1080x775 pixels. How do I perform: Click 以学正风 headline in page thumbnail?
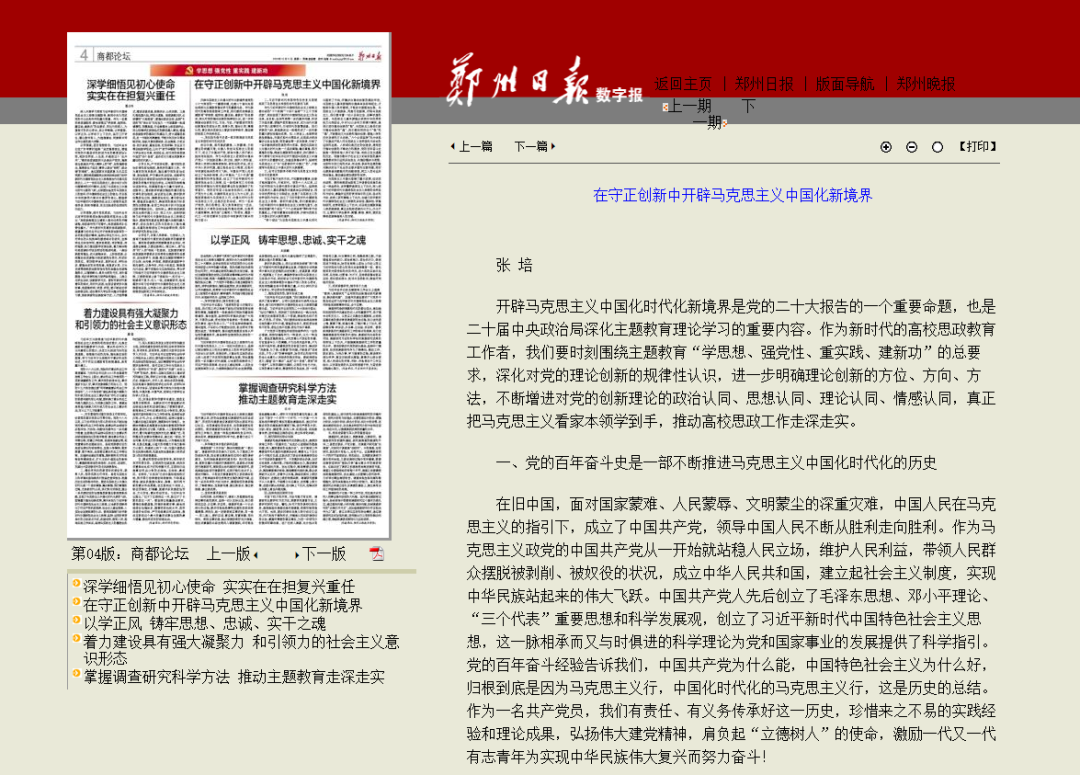pos(288,240)
